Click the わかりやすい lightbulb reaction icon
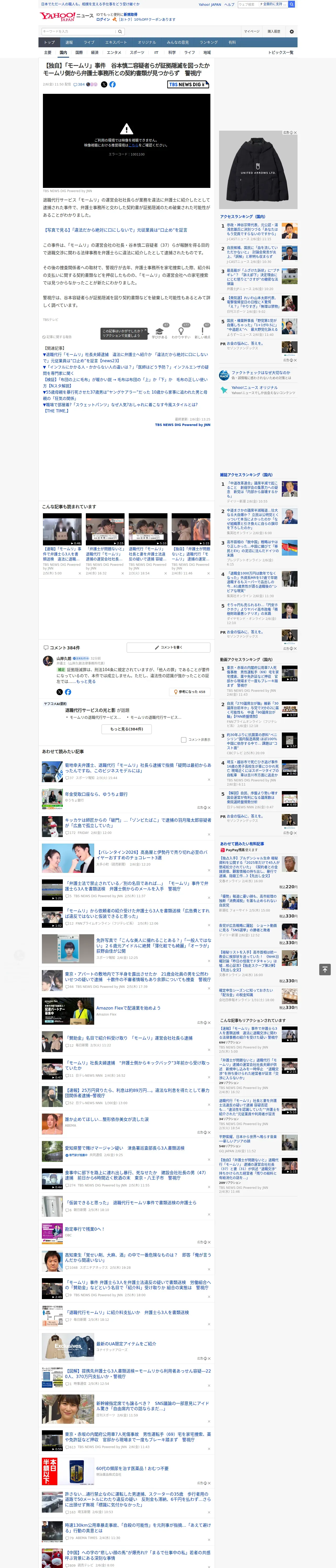The image size is (336, 1568). tap(181, 332)
